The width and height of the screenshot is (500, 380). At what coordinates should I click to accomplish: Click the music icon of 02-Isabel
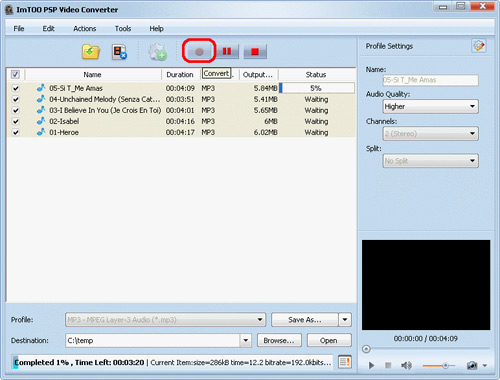[41, 121]
